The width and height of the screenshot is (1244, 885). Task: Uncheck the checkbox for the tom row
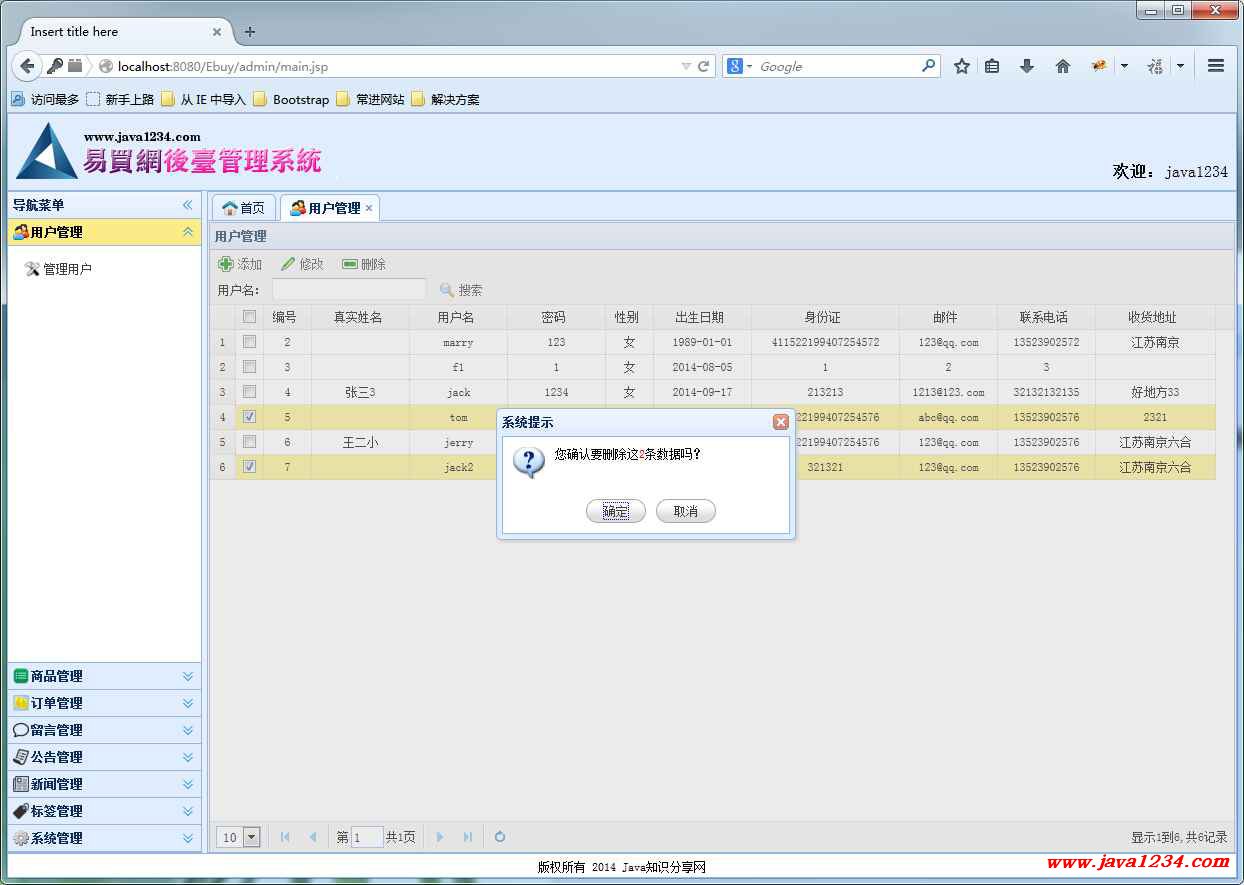click(249, 417)
